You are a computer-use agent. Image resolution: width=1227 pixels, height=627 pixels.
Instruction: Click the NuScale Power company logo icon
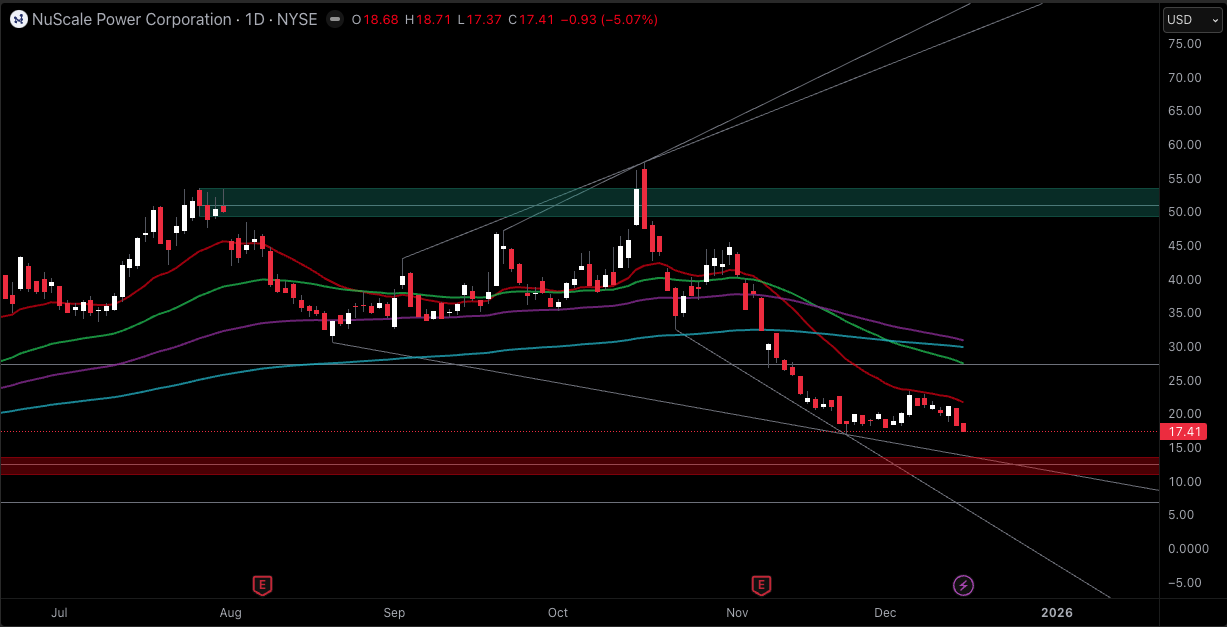[x=18, y=19]
